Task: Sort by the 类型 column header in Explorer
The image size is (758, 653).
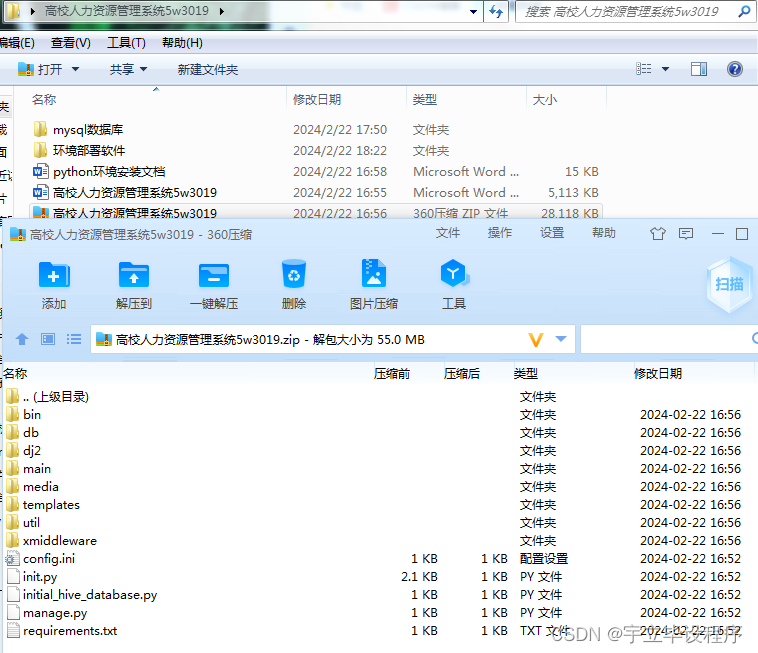Action: coord(425,100)
